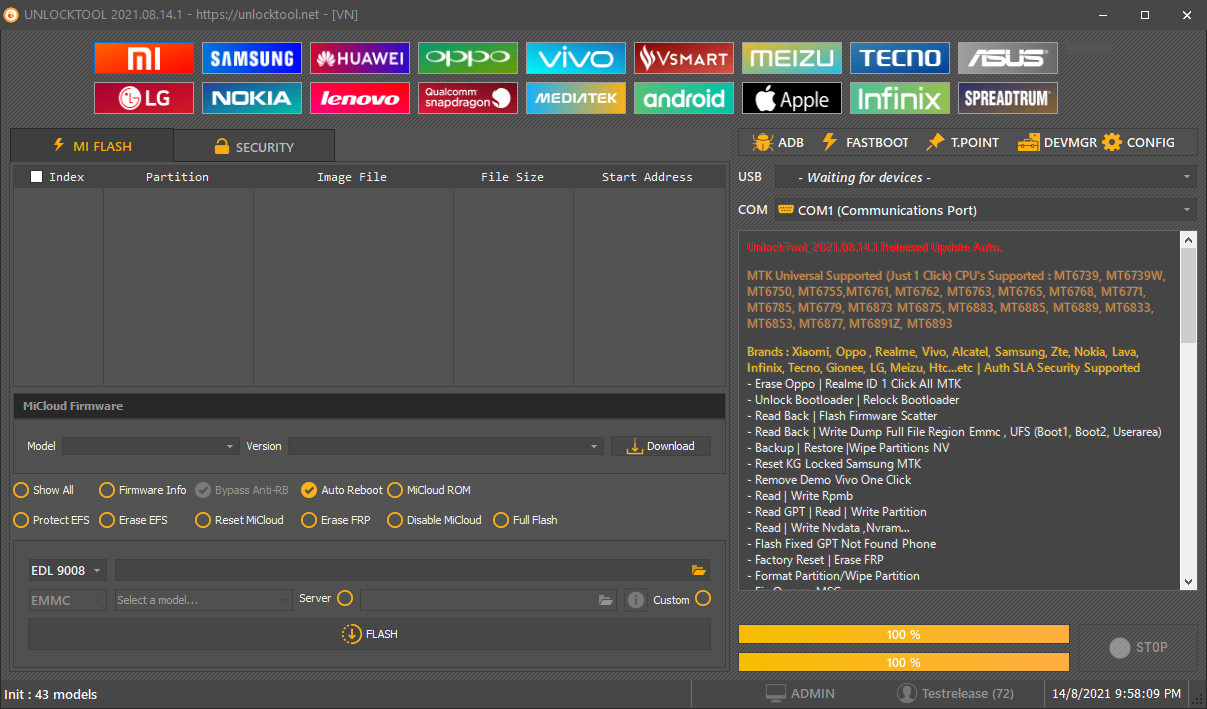Open the MiCloud Model dropdown
Screen dimensions: 1207x709
click(151, 446)
